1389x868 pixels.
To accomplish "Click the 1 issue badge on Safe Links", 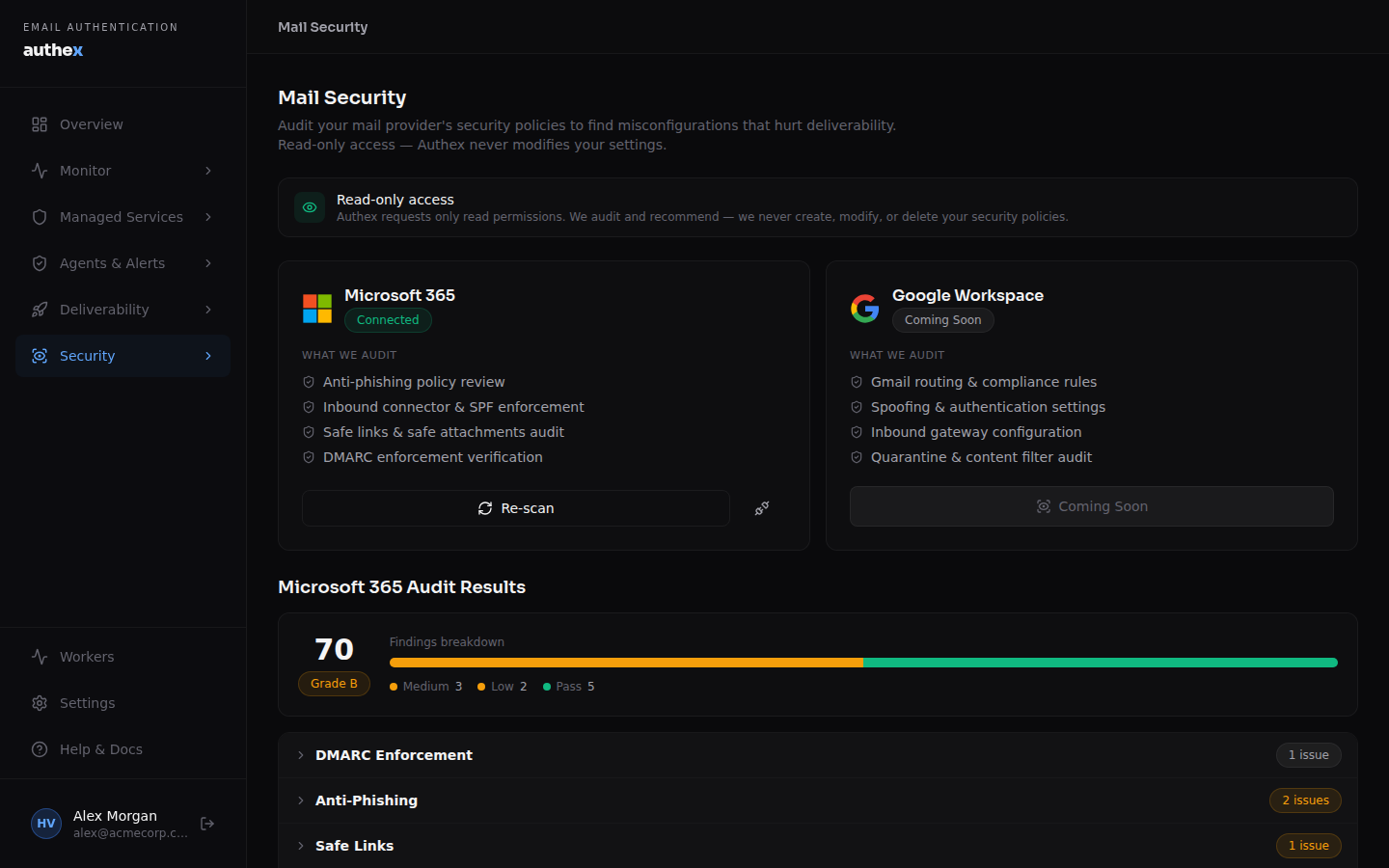I will (1309, 846).
